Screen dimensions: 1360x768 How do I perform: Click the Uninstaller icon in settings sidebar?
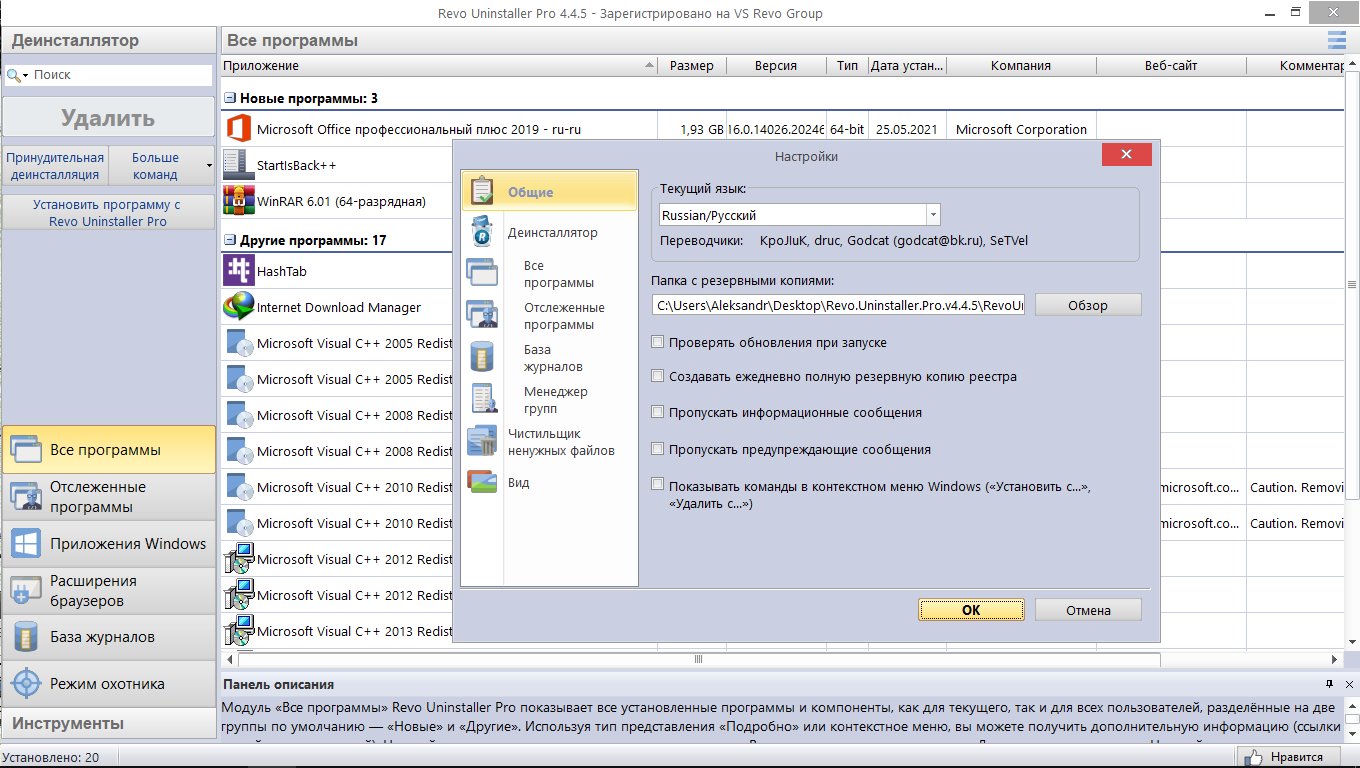pyautogui.click(x=482, y=233)
